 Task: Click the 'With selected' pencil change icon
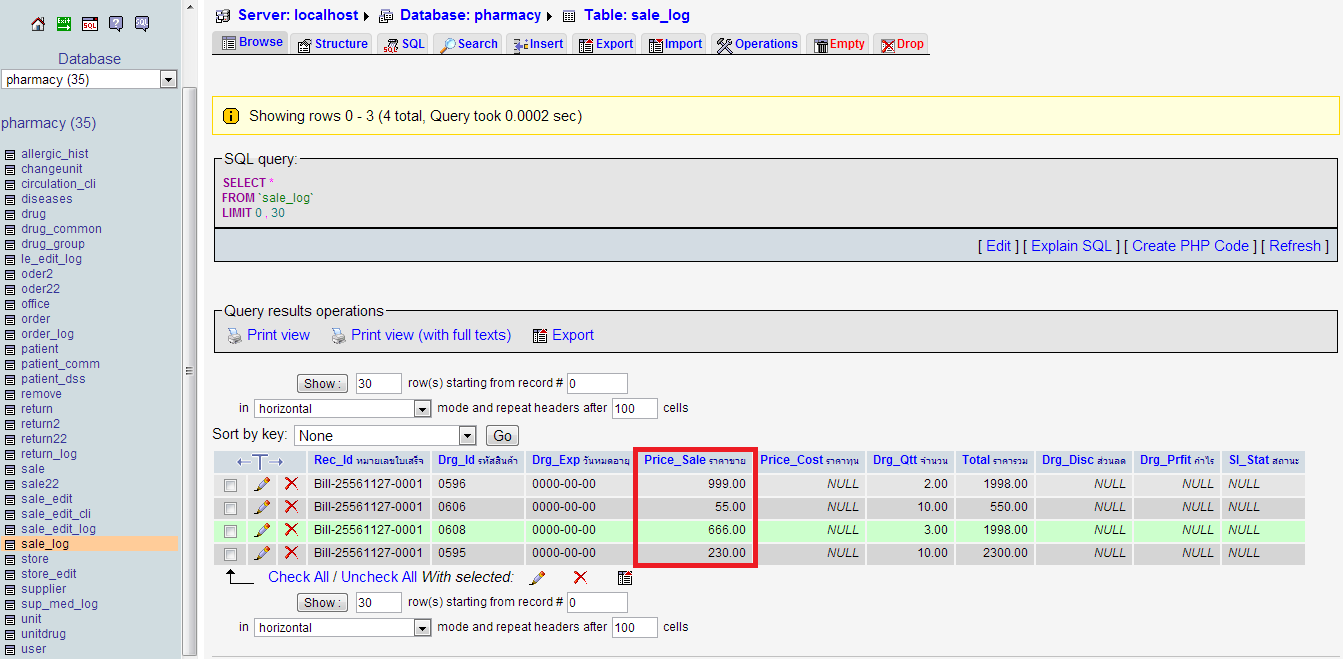click(537, 578)
